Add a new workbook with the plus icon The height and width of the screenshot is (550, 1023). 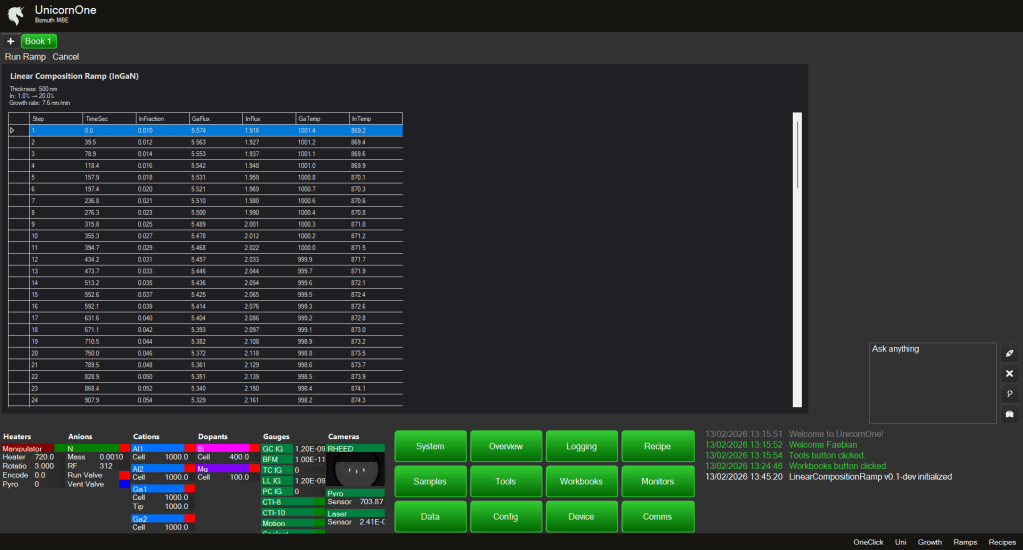point(10,41)
